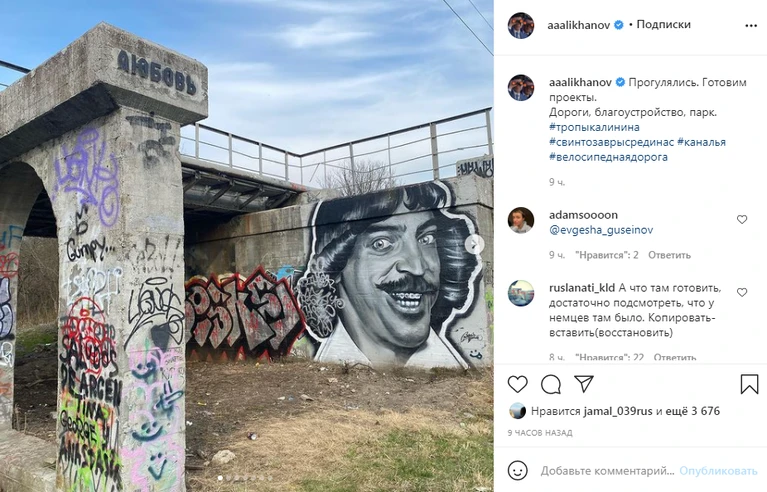Screen dimensions: 767x492
Task: Open aaalikhanov header profile avatar
Action: click(x=521, y=25)
